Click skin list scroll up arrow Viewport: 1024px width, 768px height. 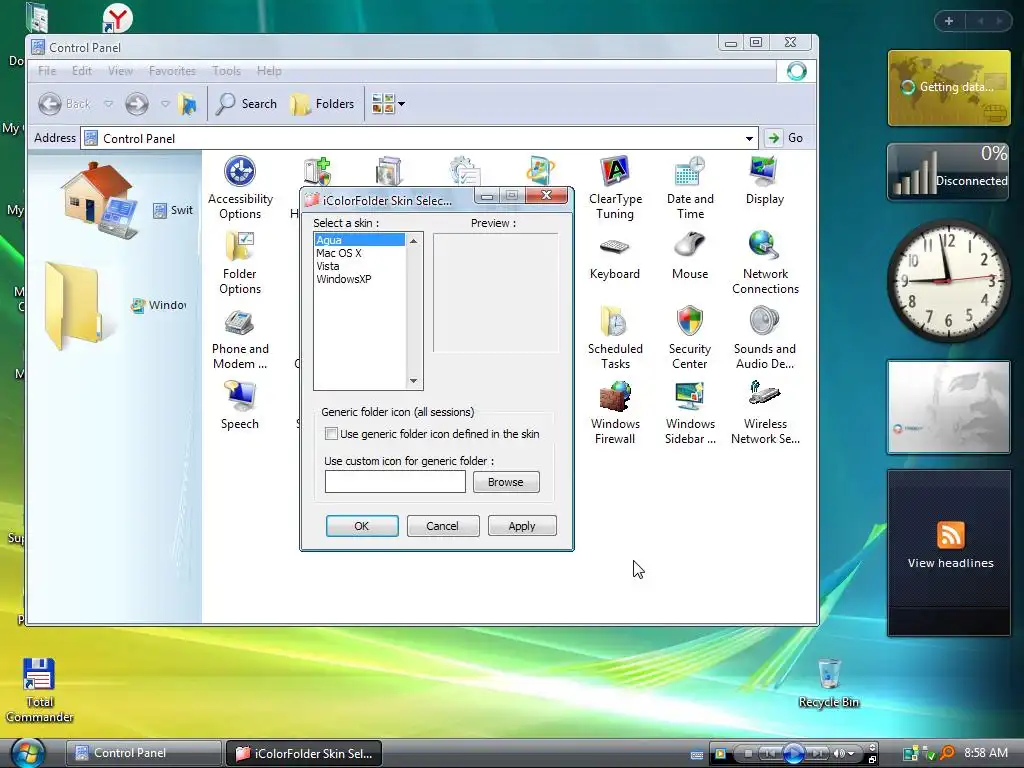[x=413, y=241]
